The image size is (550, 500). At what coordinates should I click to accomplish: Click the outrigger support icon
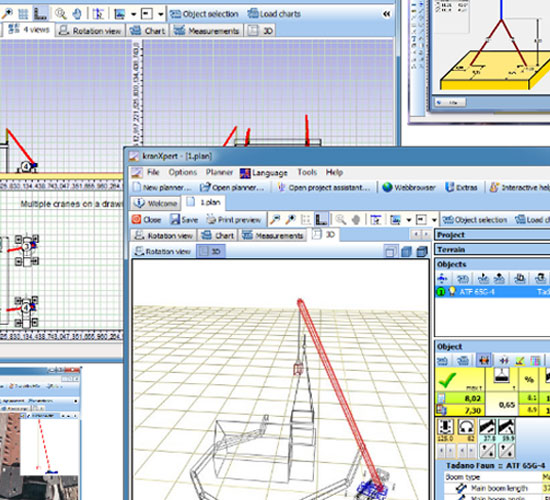tap(445, 427)
